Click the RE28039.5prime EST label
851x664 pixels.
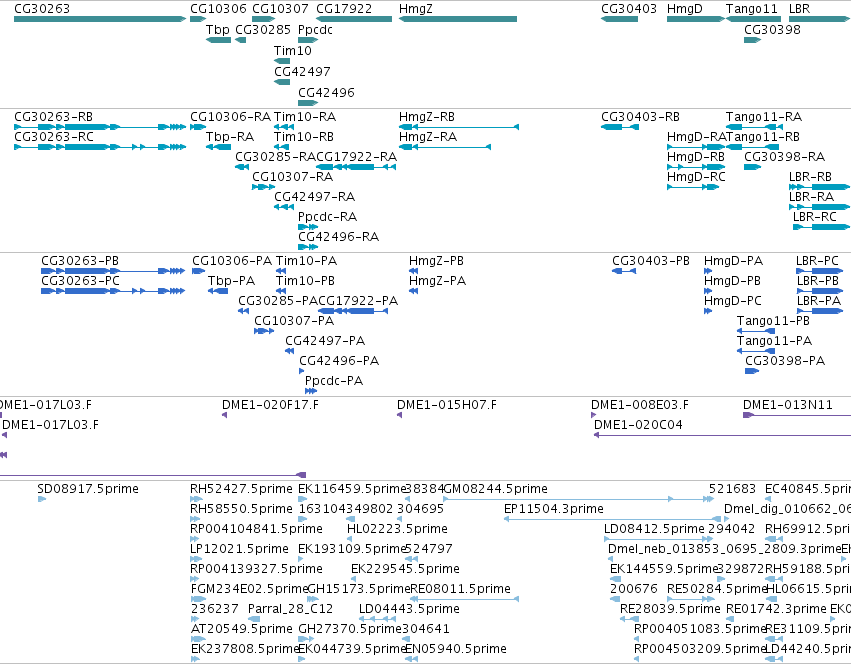[x=670, y=609]
